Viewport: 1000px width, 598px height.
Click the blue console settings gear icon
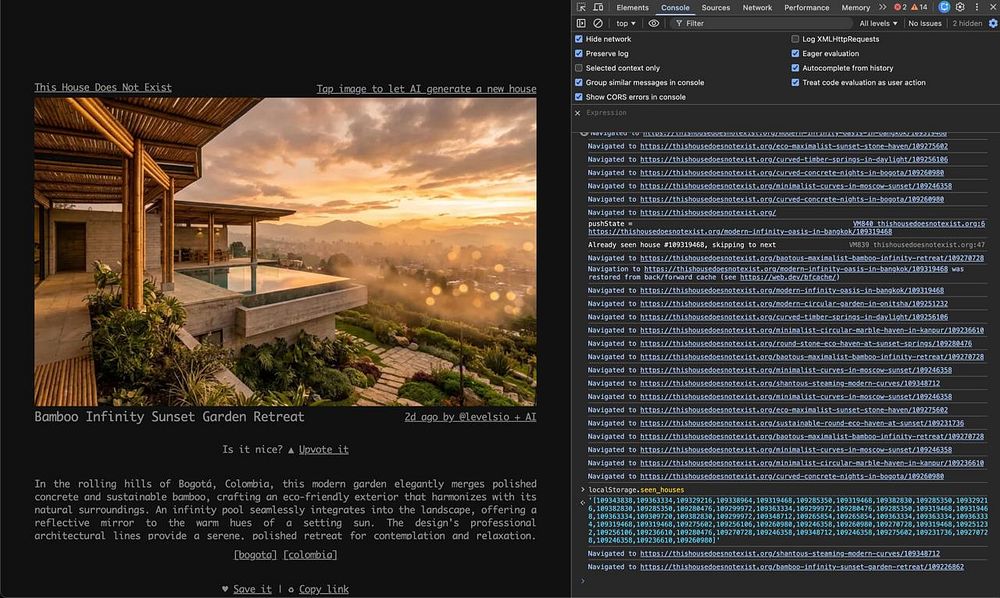click(993, 23)
